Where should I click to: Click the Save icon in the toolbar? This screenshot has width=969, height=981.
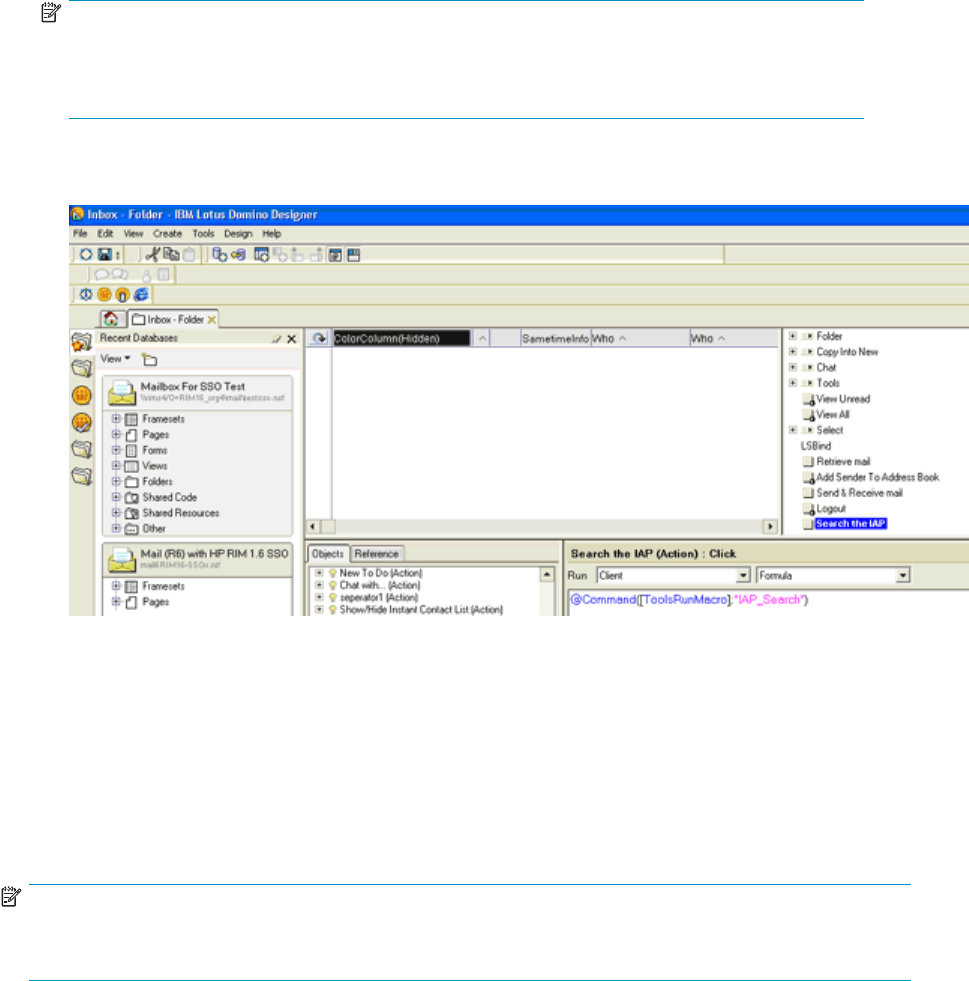tap(104, 255)
